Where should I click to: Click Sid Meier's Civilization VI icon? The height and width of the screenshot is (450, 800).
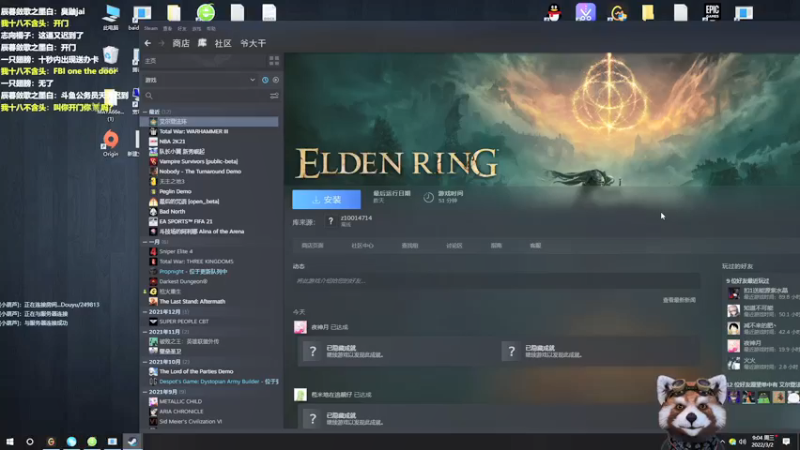pyautogui.click(x=153, y=421)
